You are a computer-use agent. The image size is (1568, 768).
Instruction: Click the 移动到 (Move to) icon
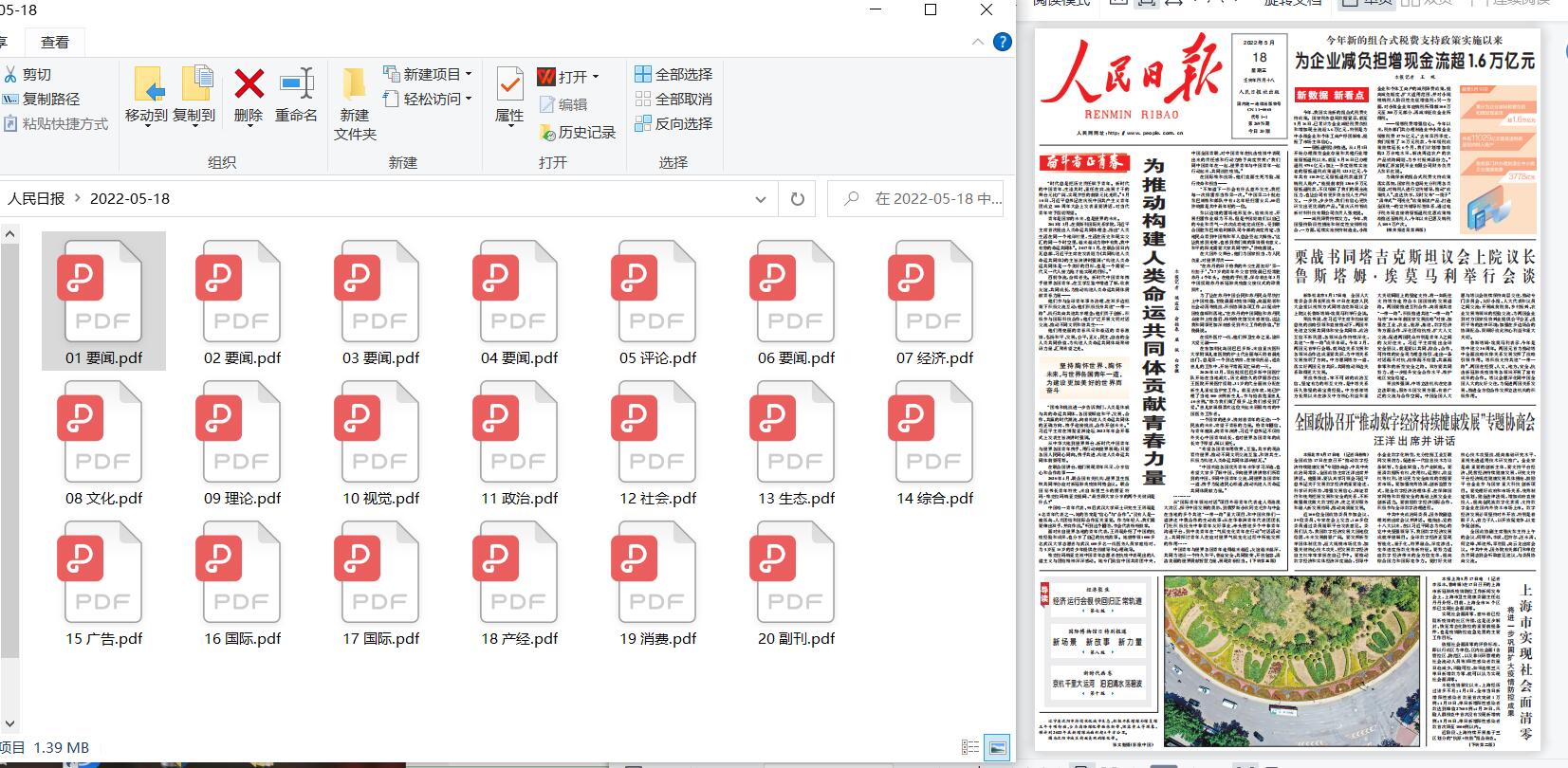[147, 95]
